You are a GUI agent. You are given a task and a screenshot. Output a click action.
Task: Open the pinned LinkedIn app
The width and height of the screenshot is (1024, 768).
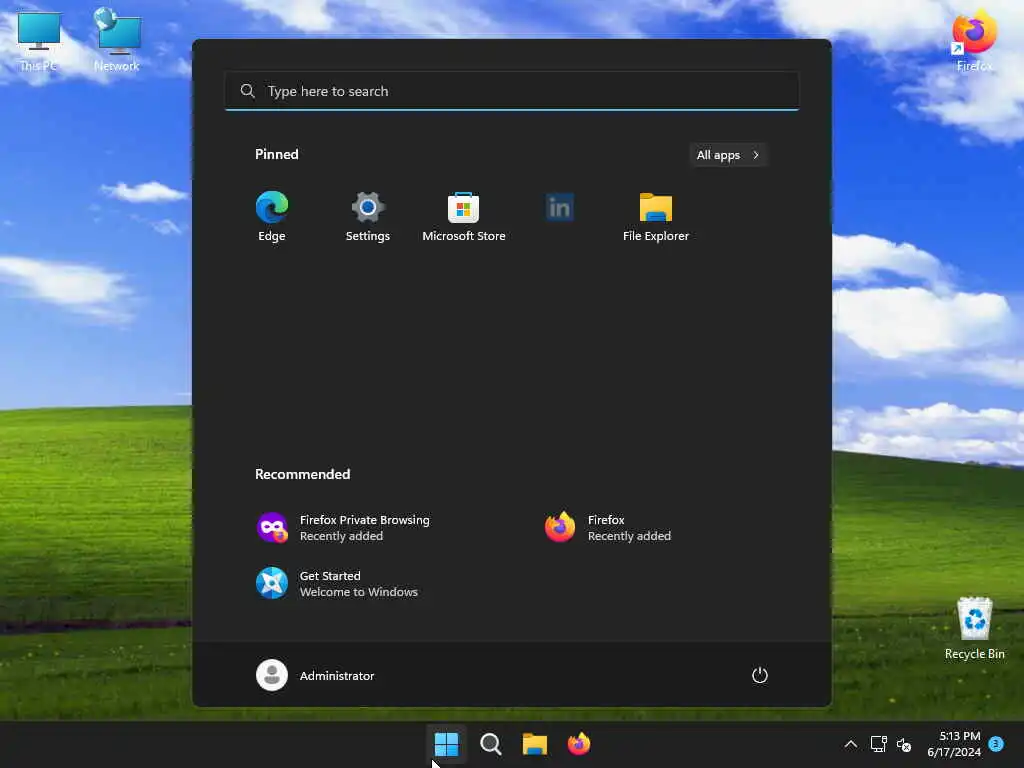pos(560,208)
